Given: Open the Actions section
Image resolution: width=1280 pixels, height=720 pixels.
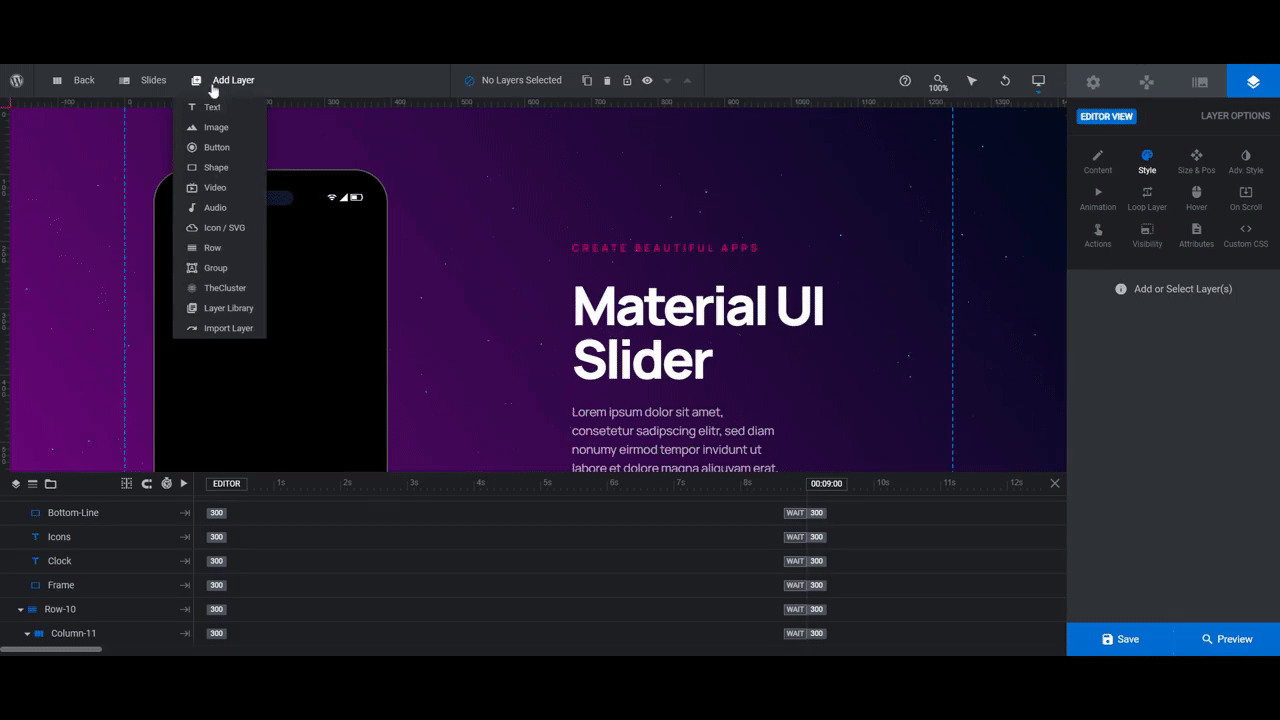Looking at the screenshot, I should [x=1098, y=236].
